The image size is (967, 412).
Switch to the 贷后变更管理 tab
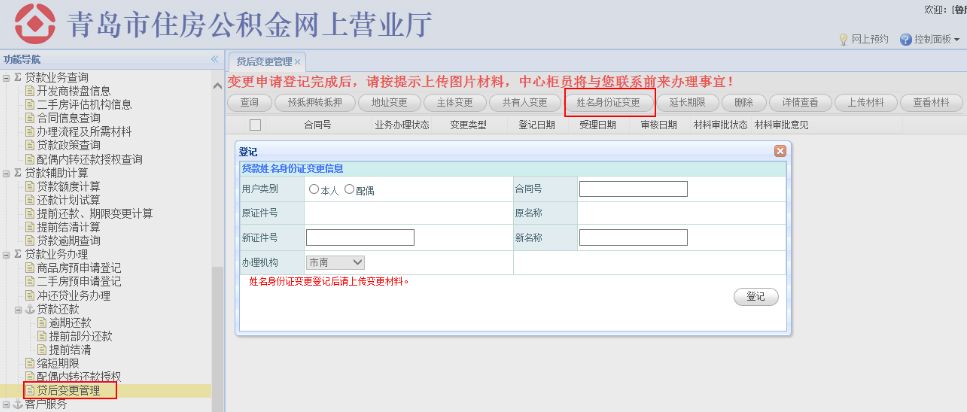pos(264,62)
